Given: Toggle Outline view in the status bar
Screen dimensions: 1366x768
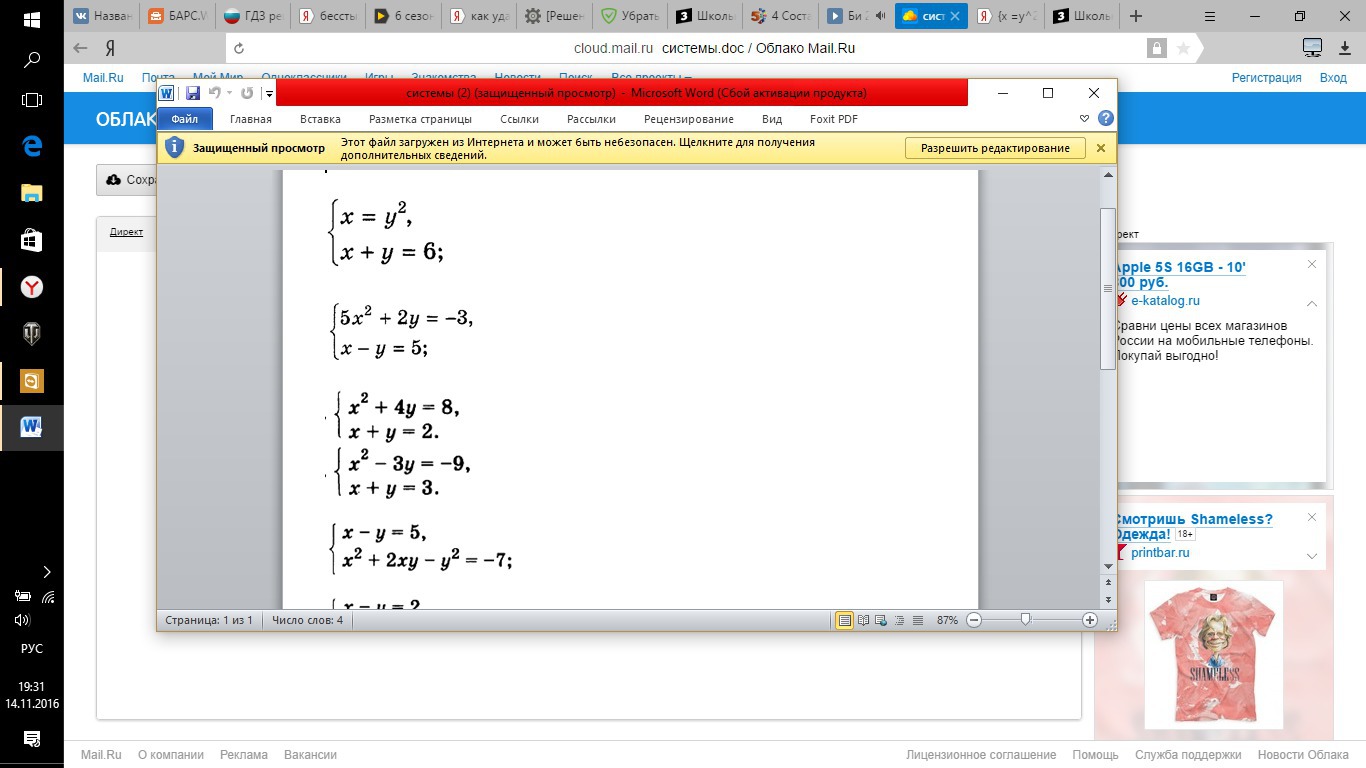Looking at the screenshot, I should point(899,620).
